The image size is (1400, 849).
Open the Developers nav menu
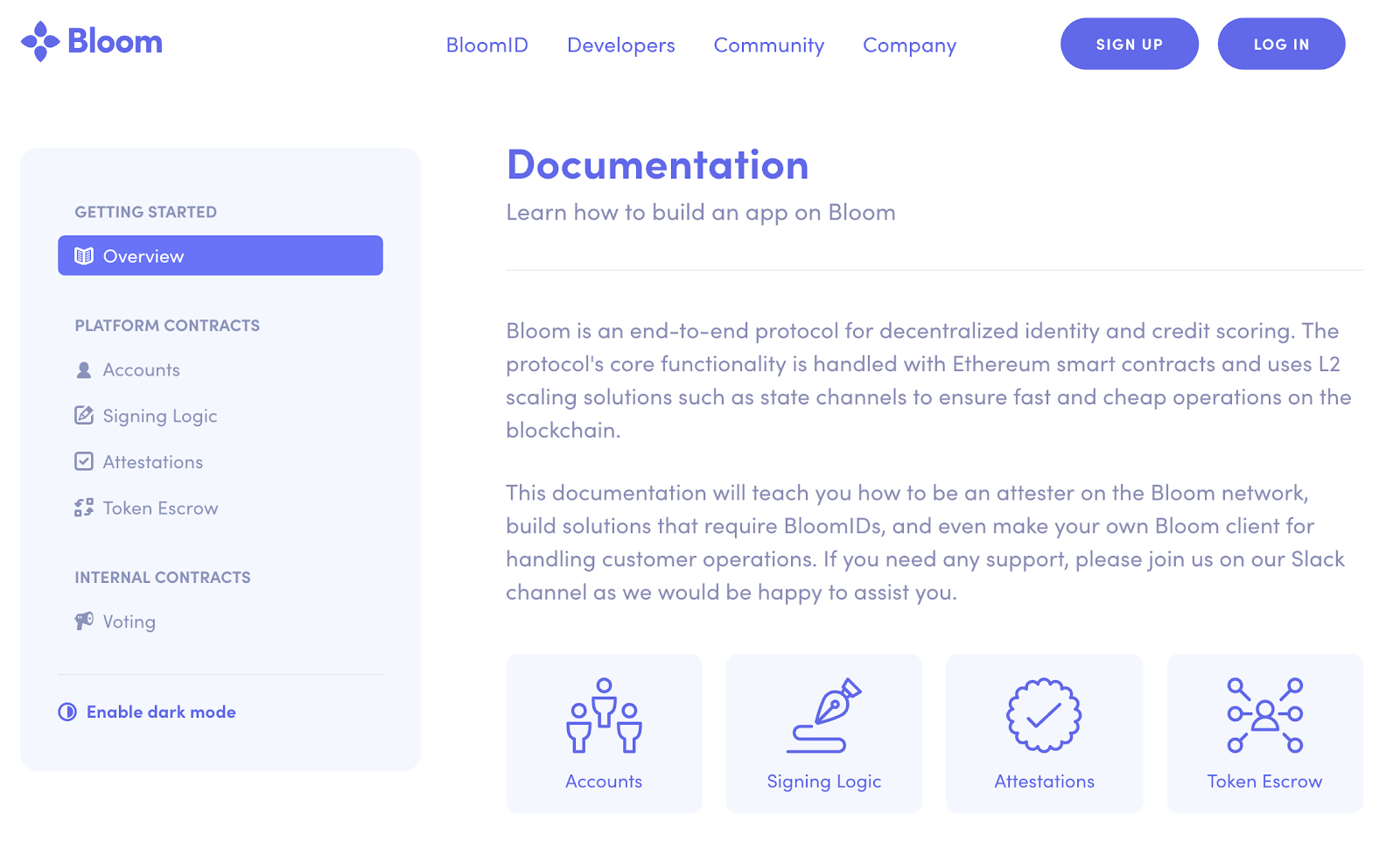(x=621, y=45)
